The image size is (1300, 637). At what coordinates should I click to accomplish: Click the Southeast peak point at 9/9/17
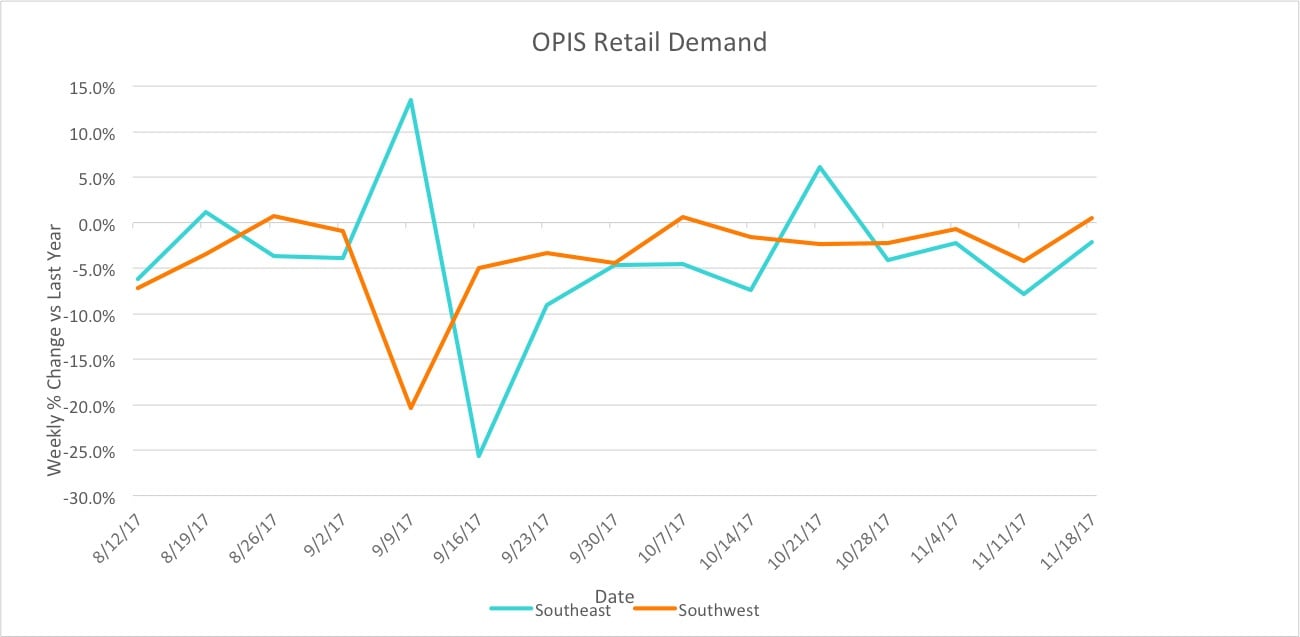point(410,100)
